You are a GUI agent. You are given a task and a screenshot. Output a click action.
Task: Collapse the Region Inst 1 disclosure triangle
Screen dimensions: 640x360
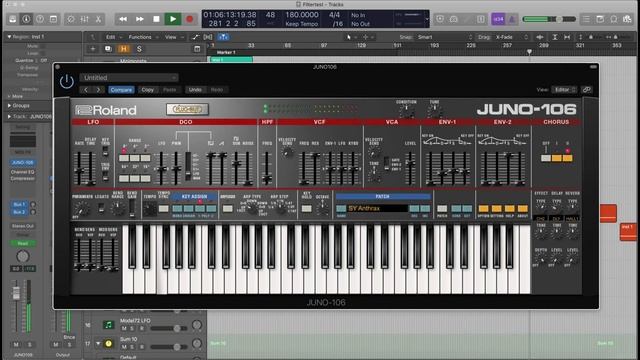(9, 37)
